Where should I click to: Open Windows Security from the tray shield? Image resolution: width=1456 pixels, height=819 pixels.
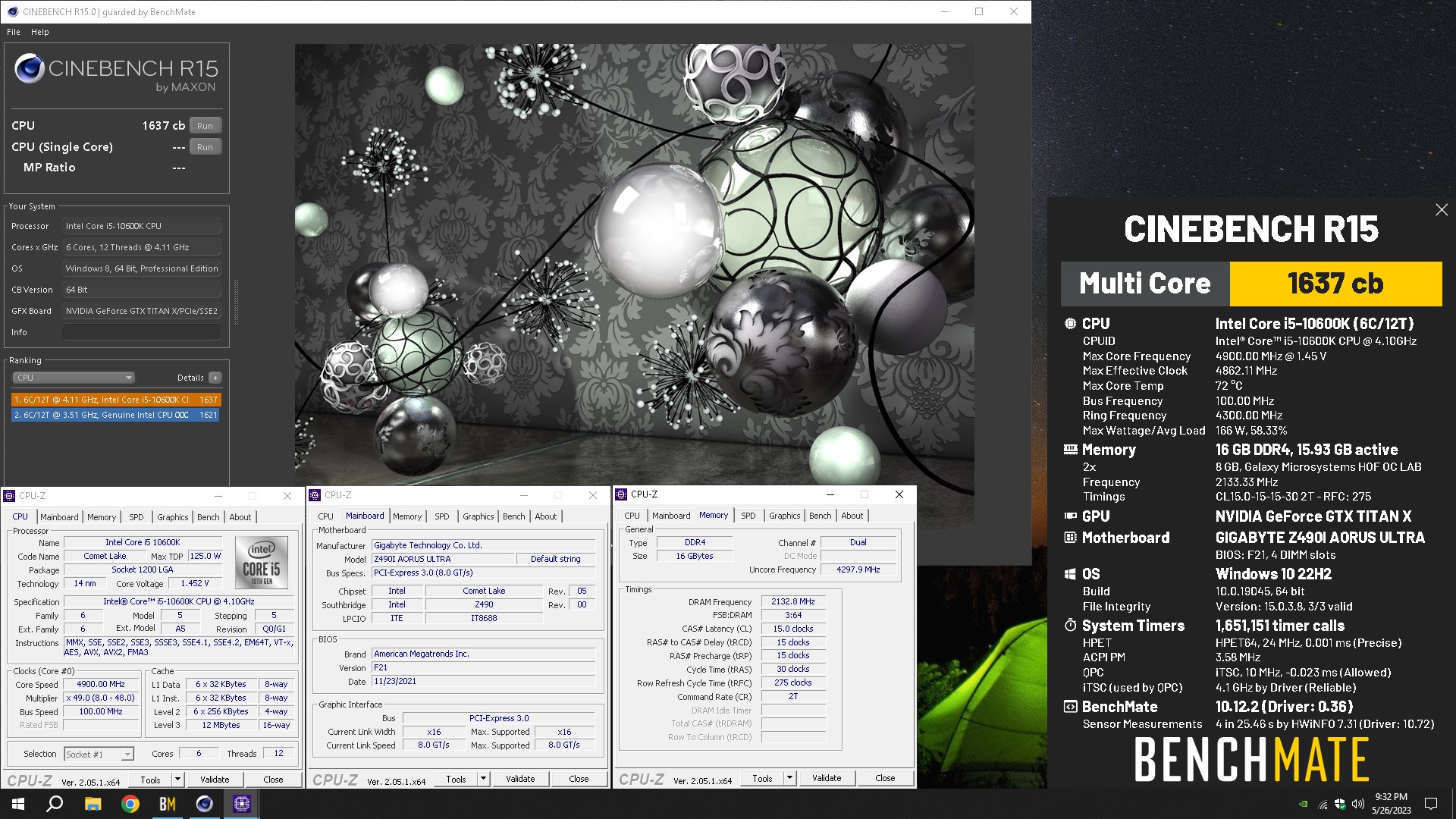pos(1340,804)
